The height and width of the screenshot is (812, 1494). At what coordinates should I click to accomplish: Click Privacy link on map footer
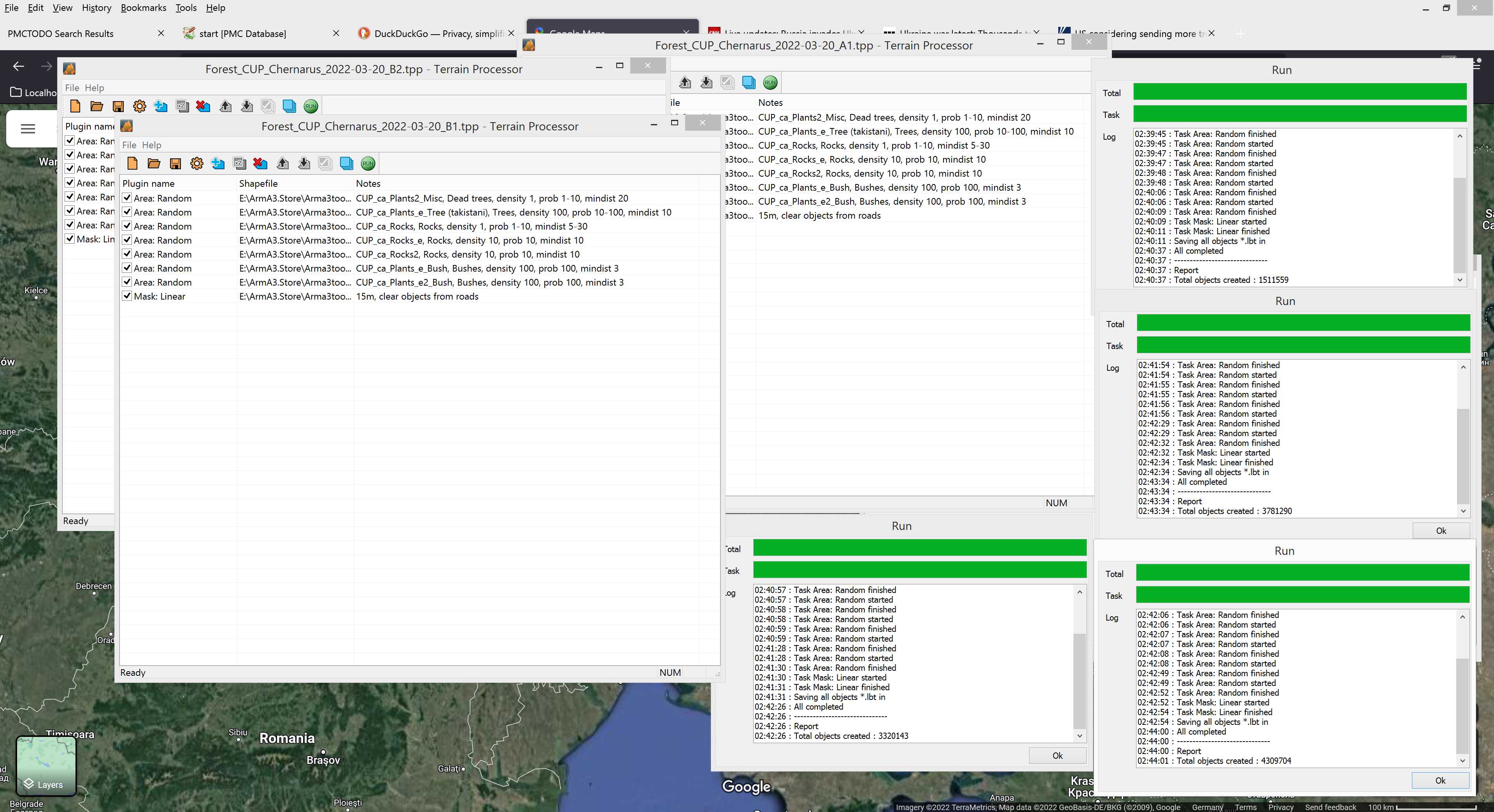(1280, 807)
